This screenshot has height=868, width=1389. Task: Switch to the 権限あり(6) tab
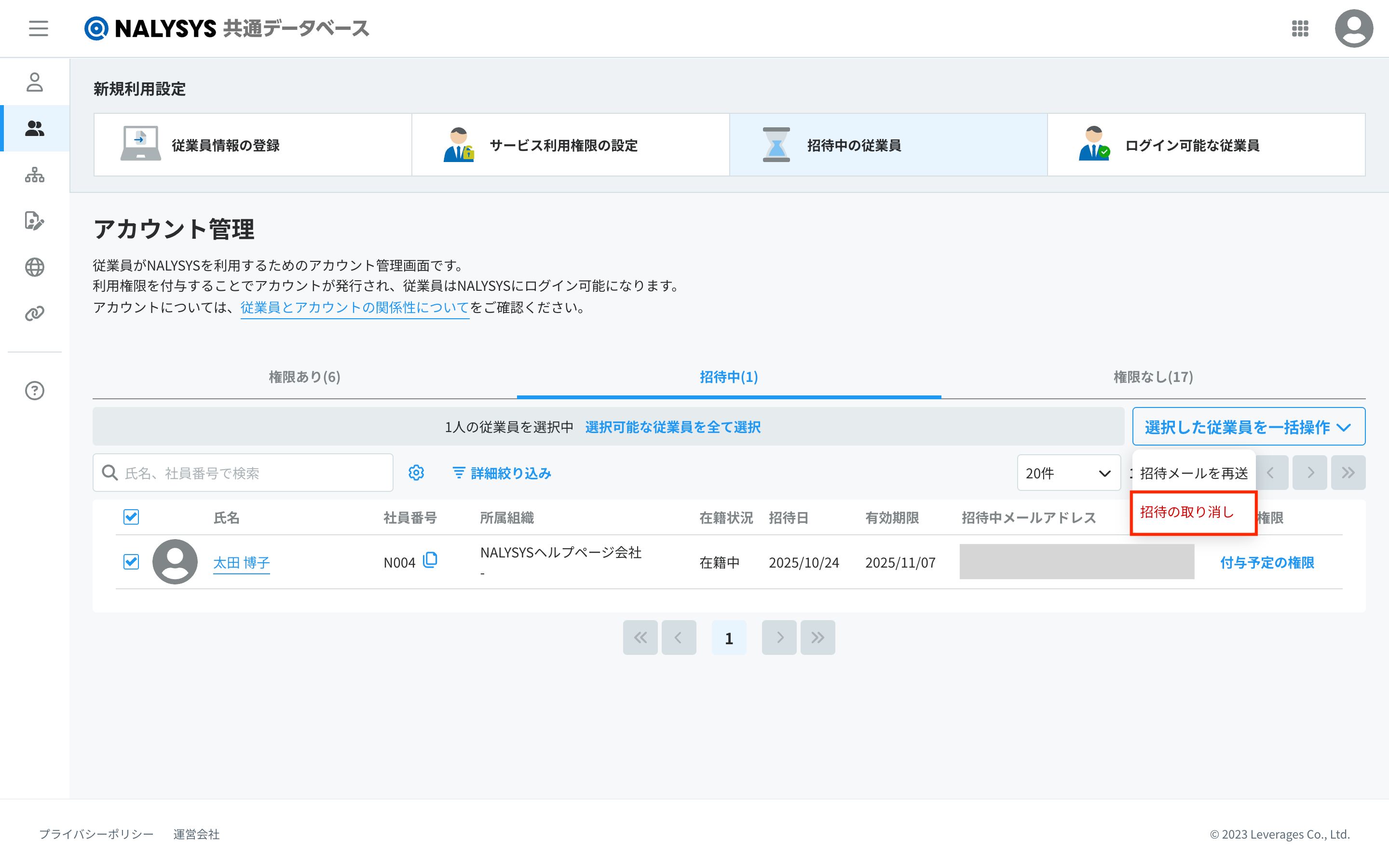[304, 377]
